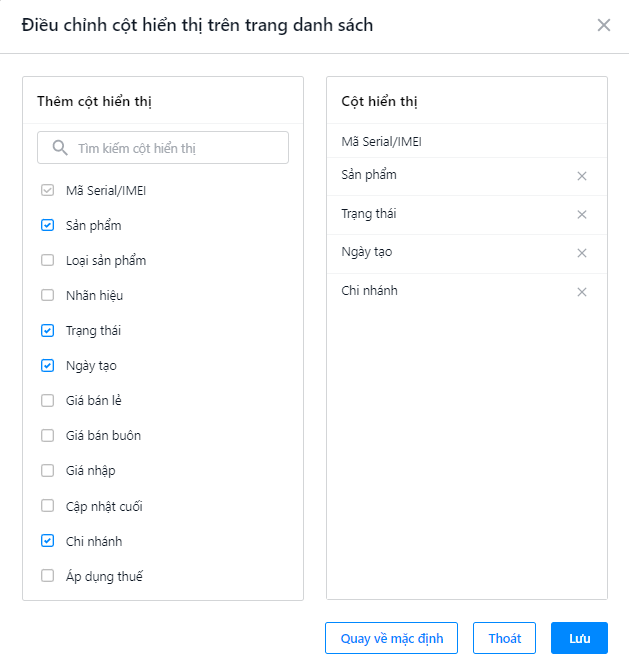Check the Áp dụng thuế checkbox

click(47, 575)
